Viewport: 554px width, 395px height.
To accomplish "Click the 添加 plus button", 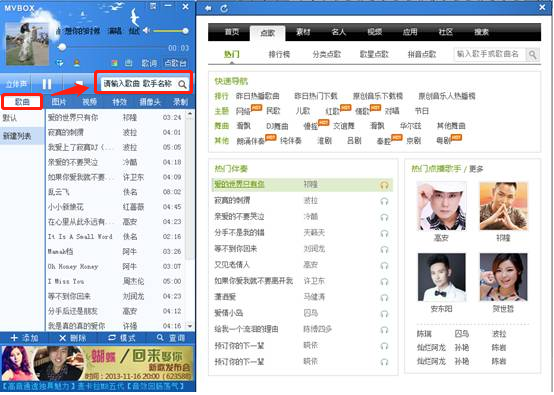I will [x=24, y=338].
